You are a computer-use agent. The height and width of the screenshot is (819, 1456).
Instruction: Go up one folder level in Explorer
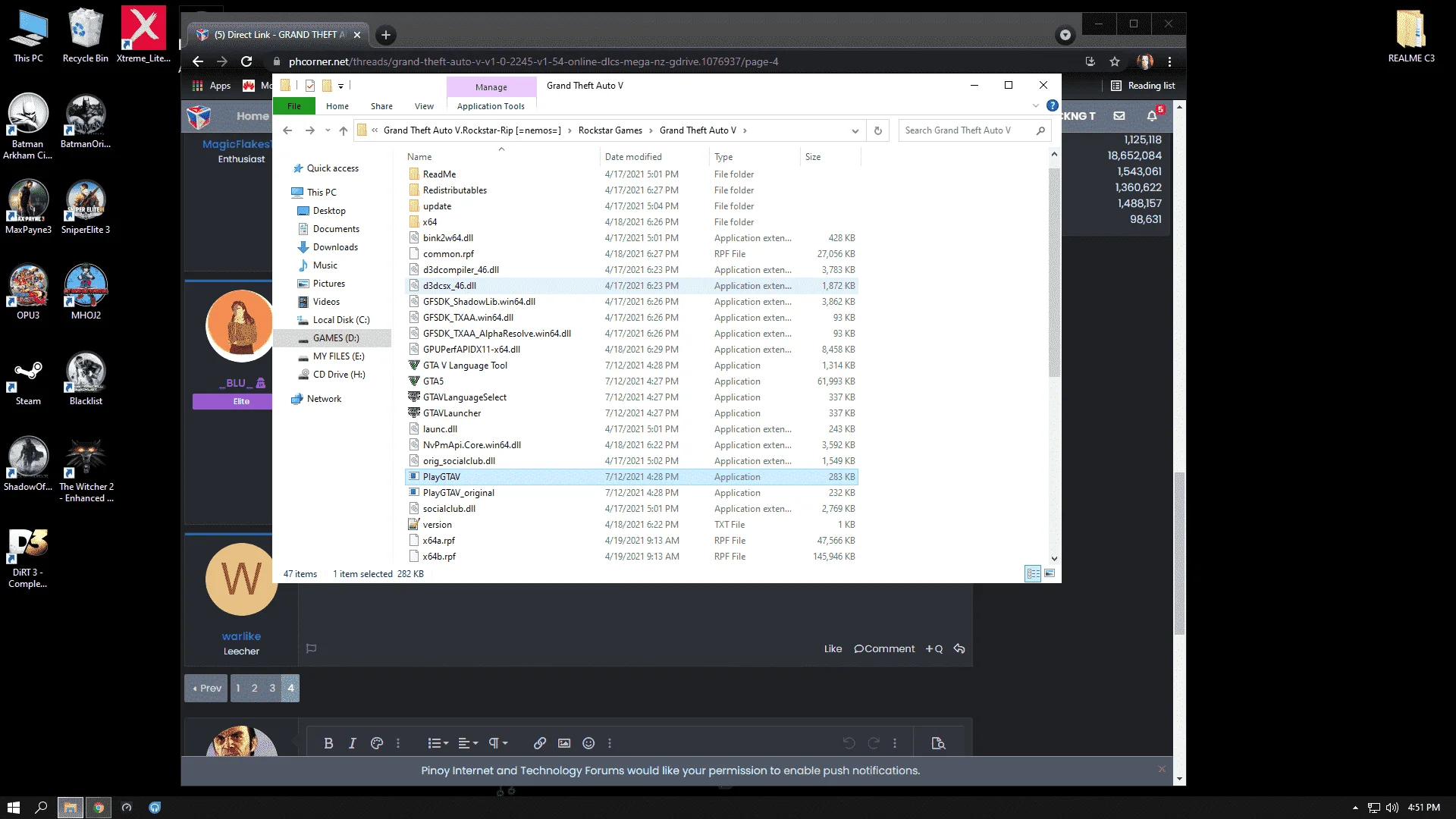tap(344, 130)
